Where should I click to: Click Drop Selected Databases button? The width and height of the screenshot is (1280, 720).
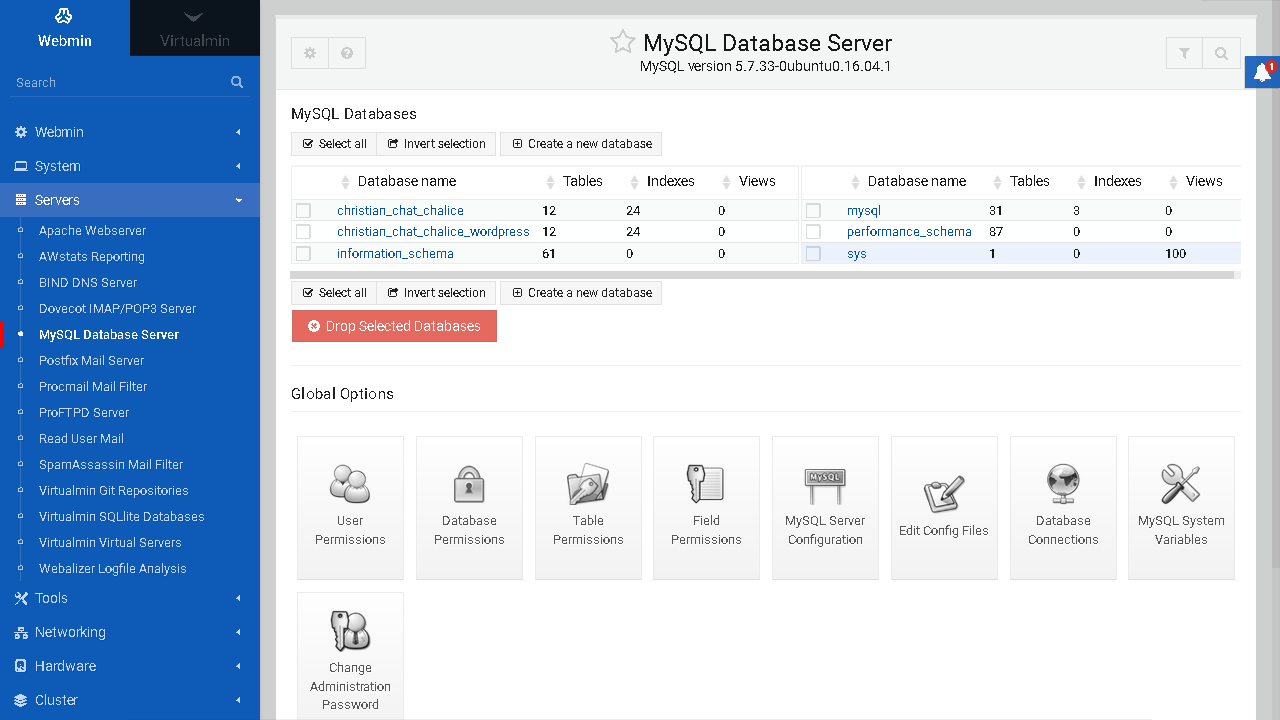tap(394, 326)
